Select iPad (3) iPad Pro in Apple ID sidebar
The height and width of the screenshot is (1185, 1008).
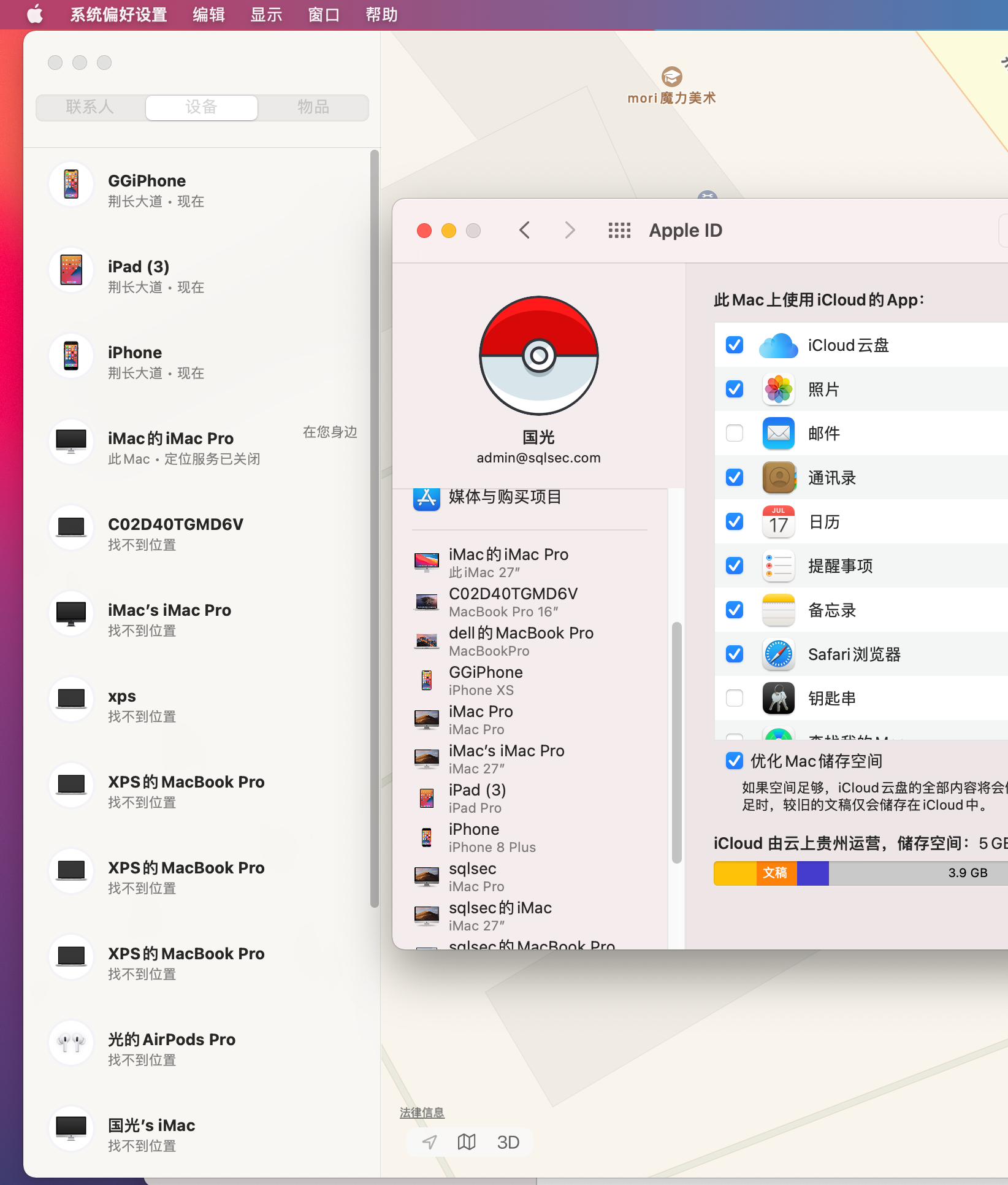[530, 798]
